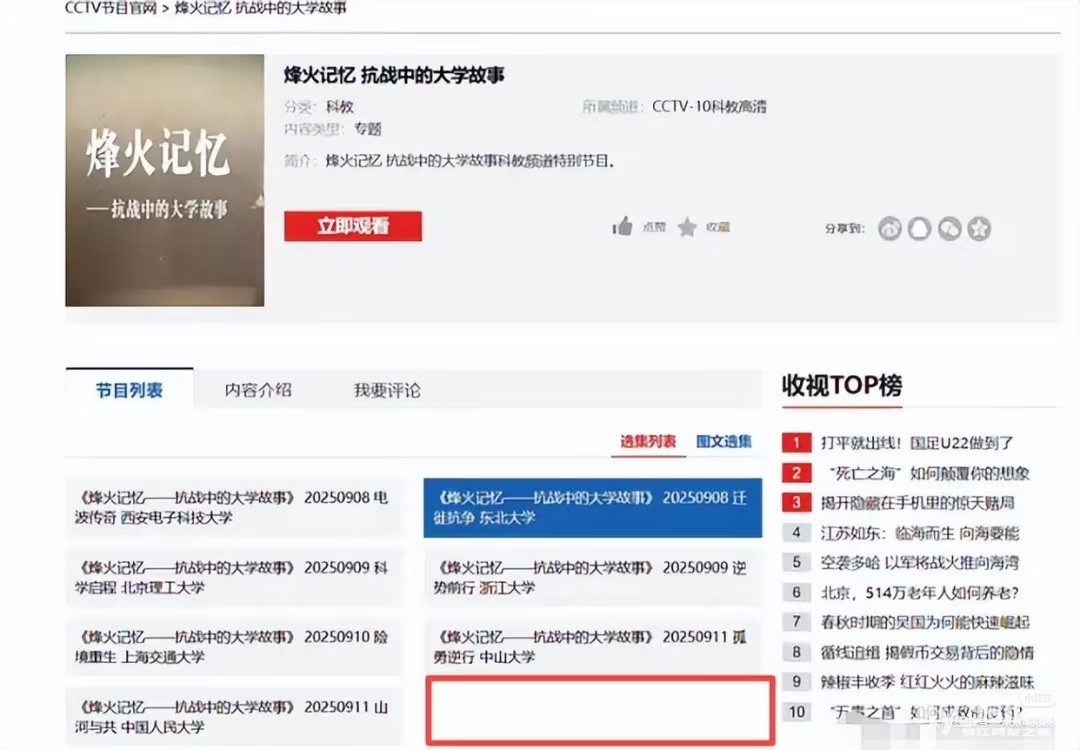The width and height of the screenshot is (1080, 750).
Task: Select the 节目列表 tab
Action: click(129, 390)
